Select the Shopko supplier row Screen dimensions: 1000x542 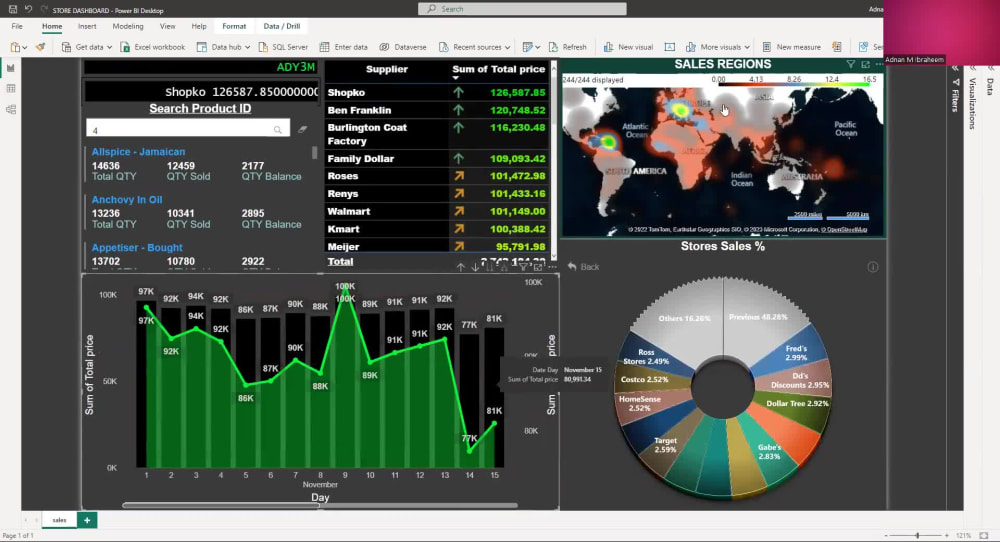tap(438, 92)
